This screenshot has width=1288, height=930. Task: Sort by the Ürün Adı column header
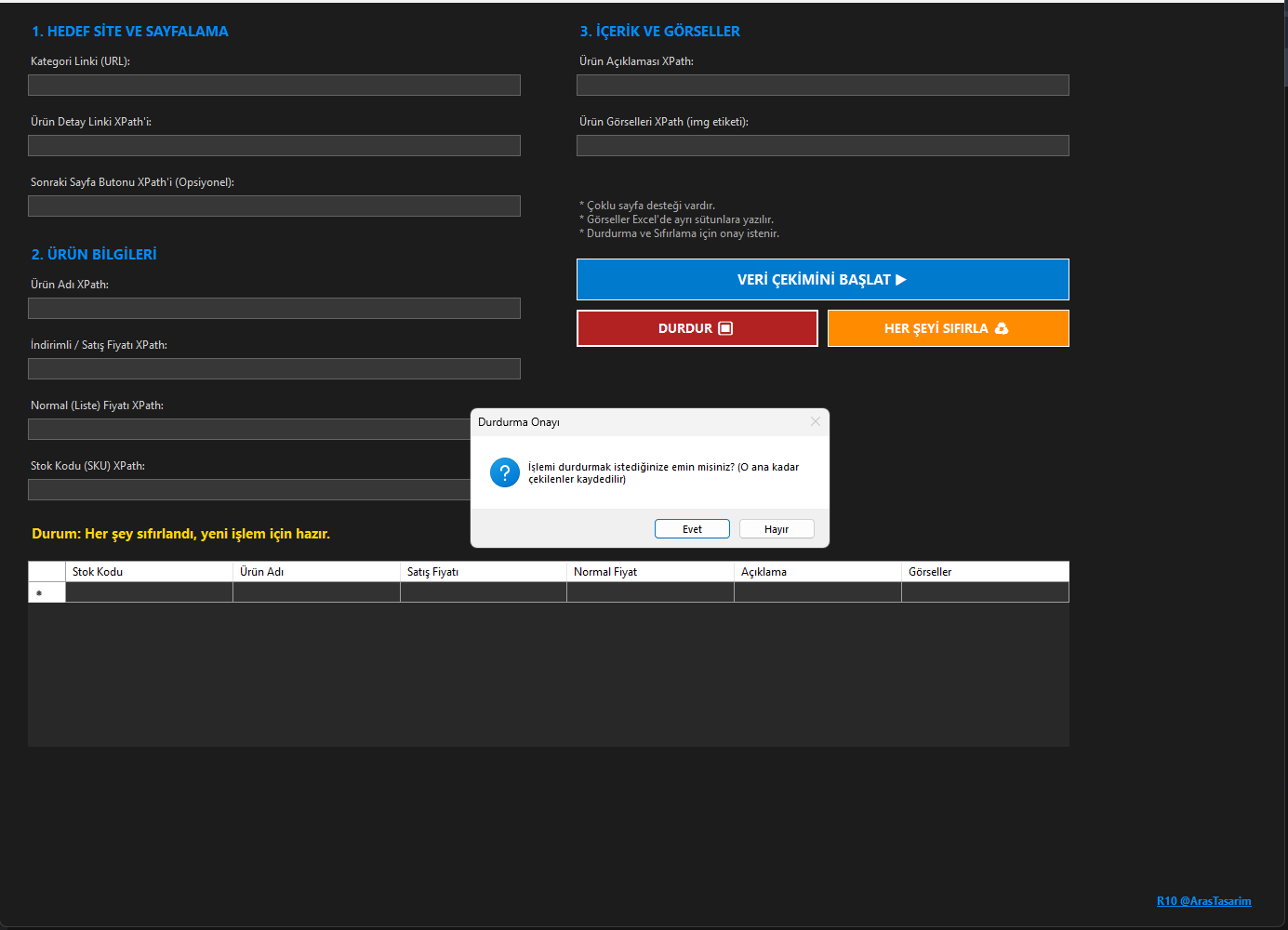(x=316, y=572)
